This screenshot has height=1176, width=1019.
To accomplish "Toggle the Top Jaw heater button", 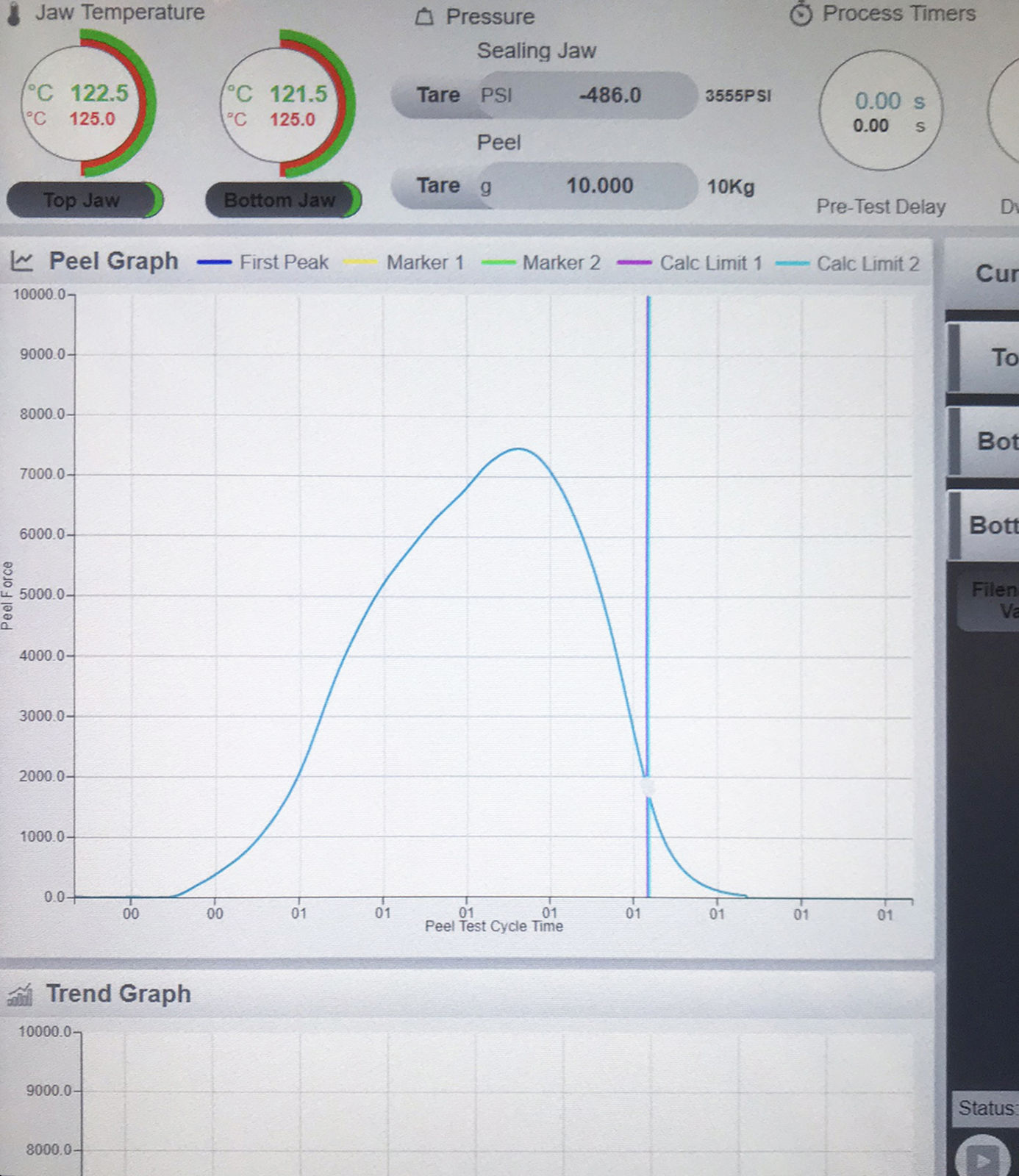I will (x=82, y=200).
